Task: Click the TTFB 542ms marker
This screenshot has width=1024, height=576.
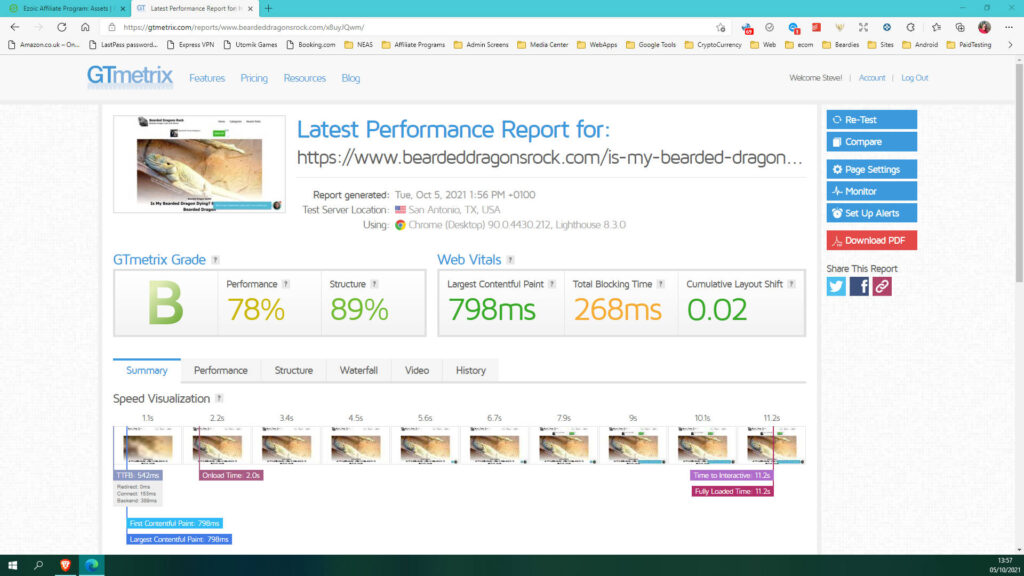Action: (x=138, y=475)
